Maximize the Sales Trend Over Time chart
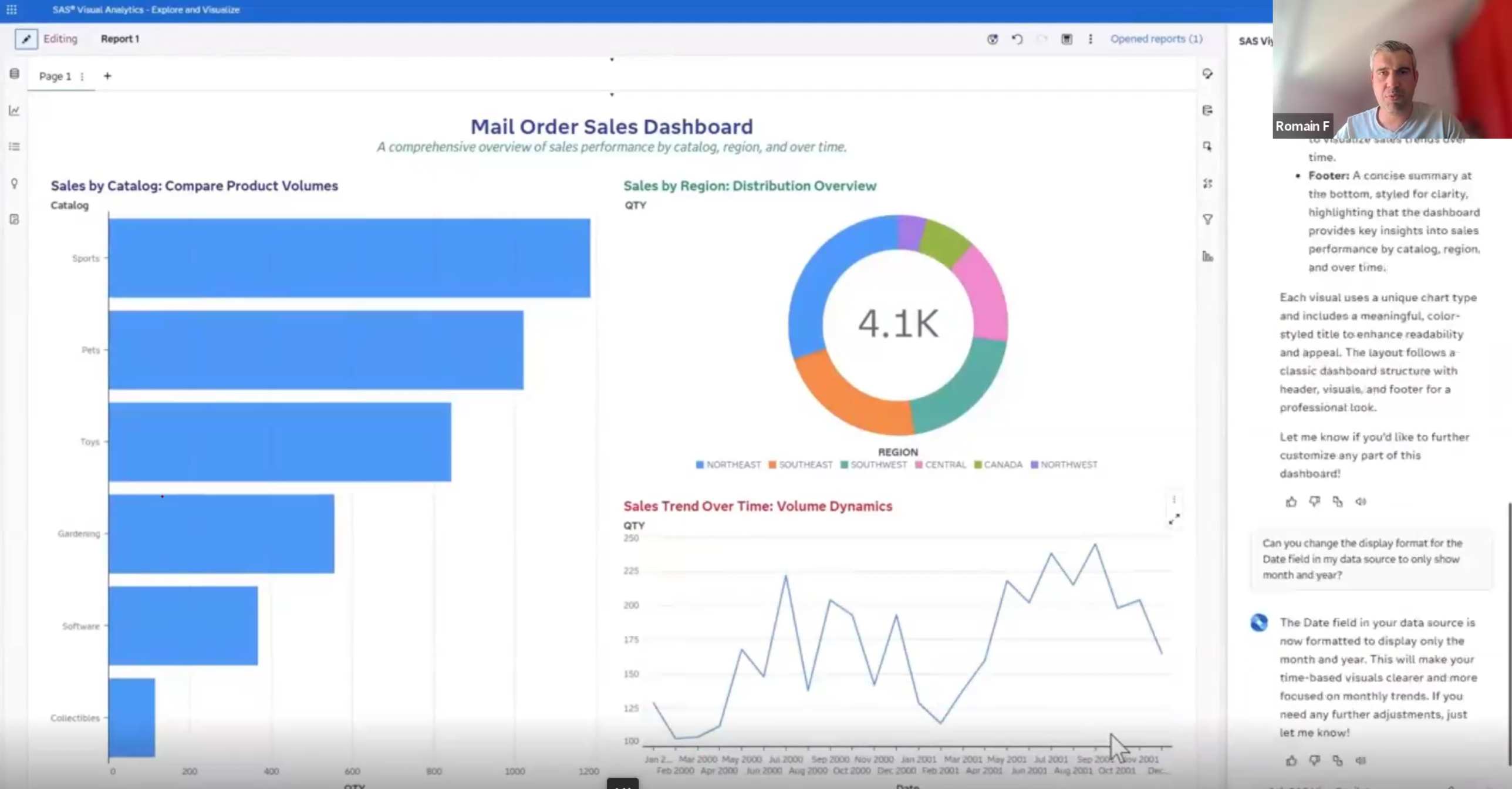This screenshot has height=789, width=1512. click(x=1174, y=519)
